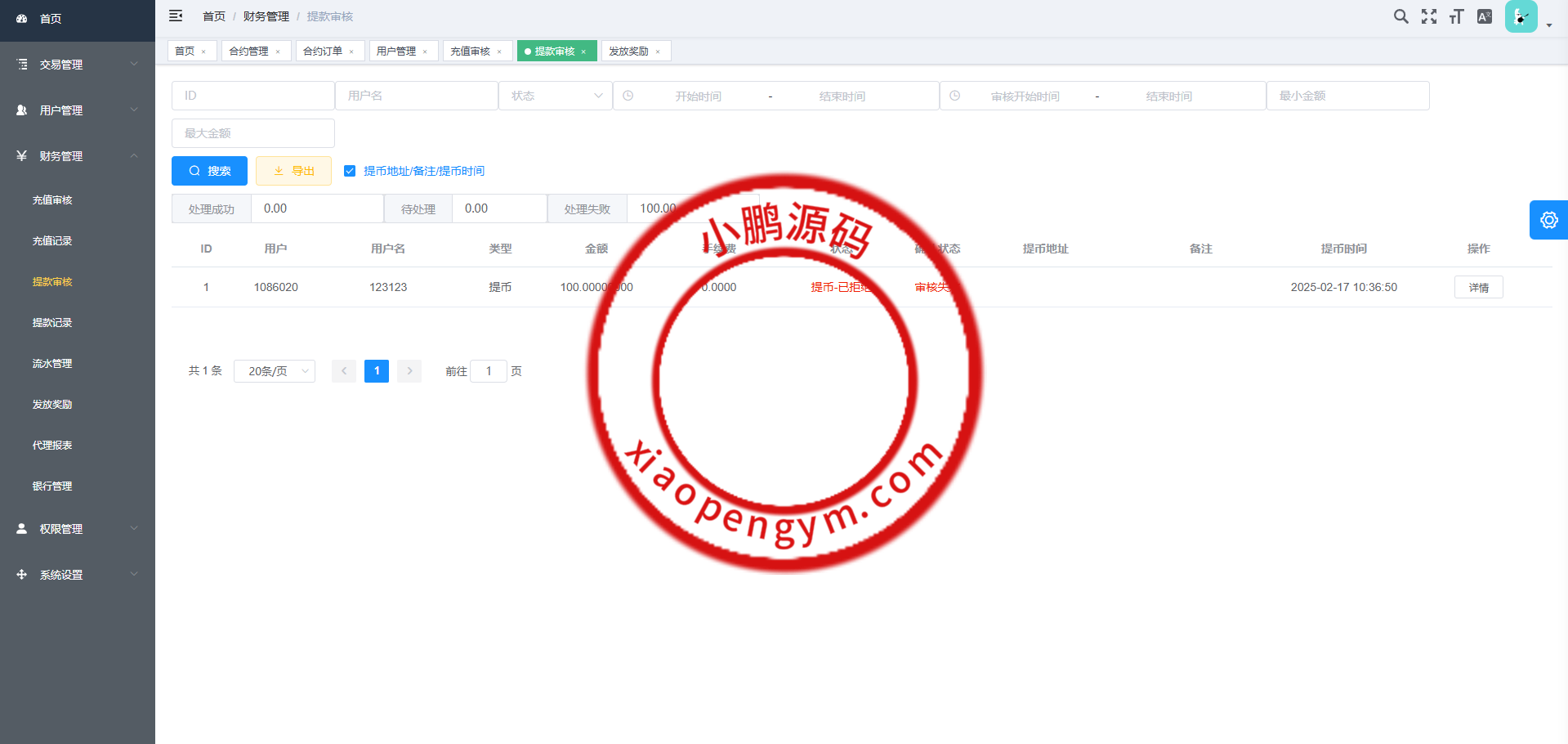The width and height of the screenshot is (1568, 744).
Task: Click the blue 搜索 button
Action: click(209, 171)
